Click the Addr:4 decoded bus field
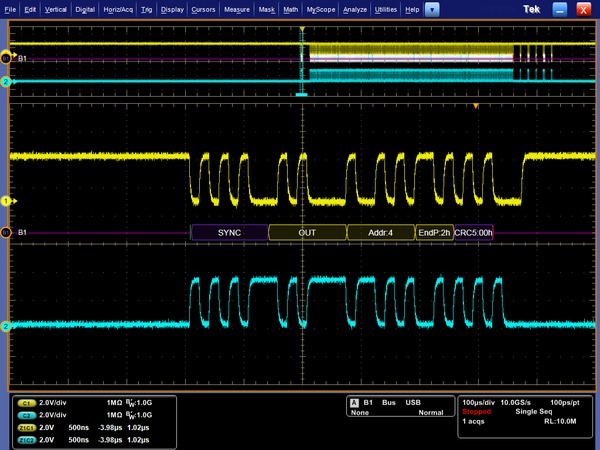Image resolution: width=600 pixels, height=450 pixels. [x=380, y=232]
